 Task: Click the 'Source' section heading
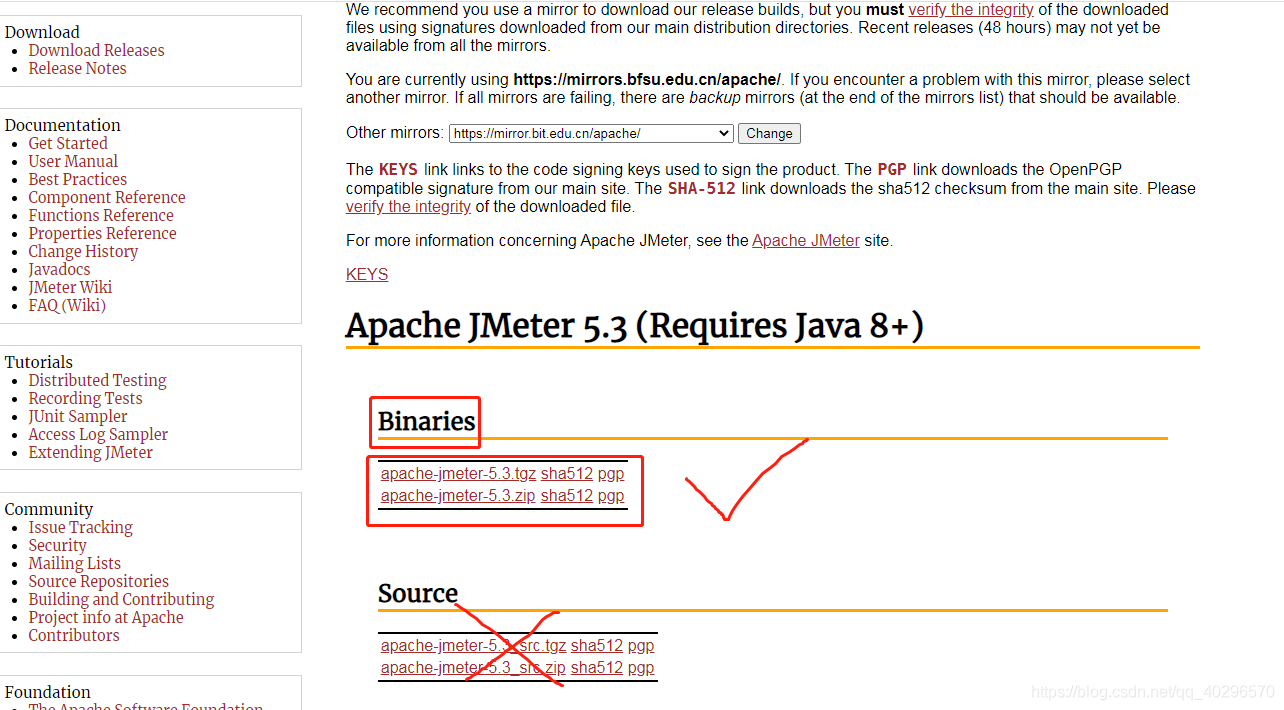(418, 593)
